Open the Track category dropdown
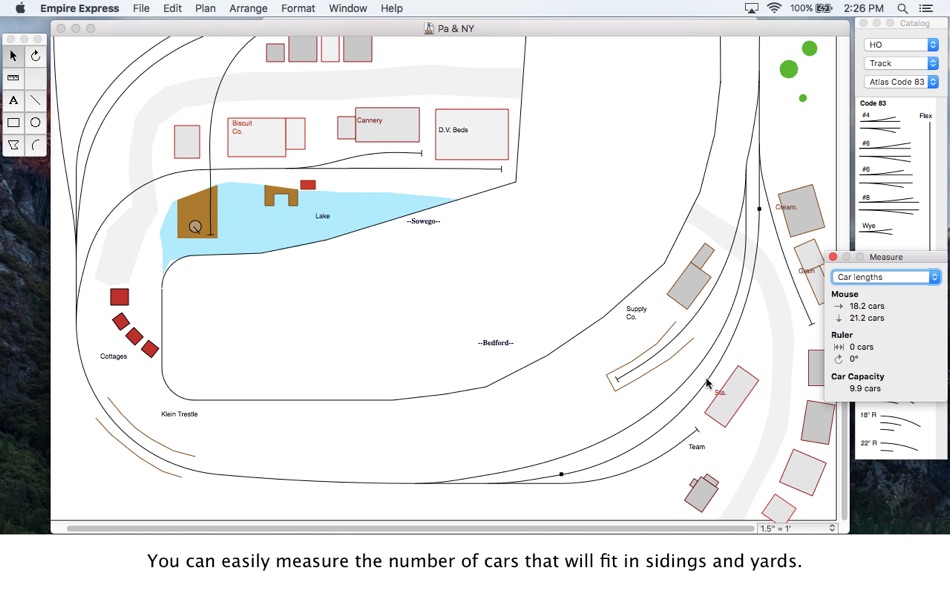 pyautogui.click(x=901, y=63)
